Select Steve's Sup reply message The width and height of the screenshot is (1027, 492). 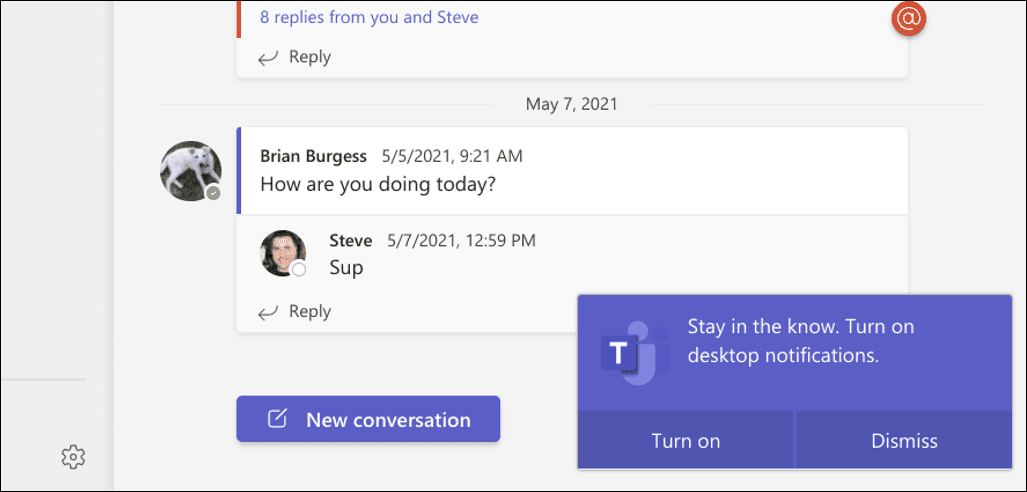coord(346,268)
